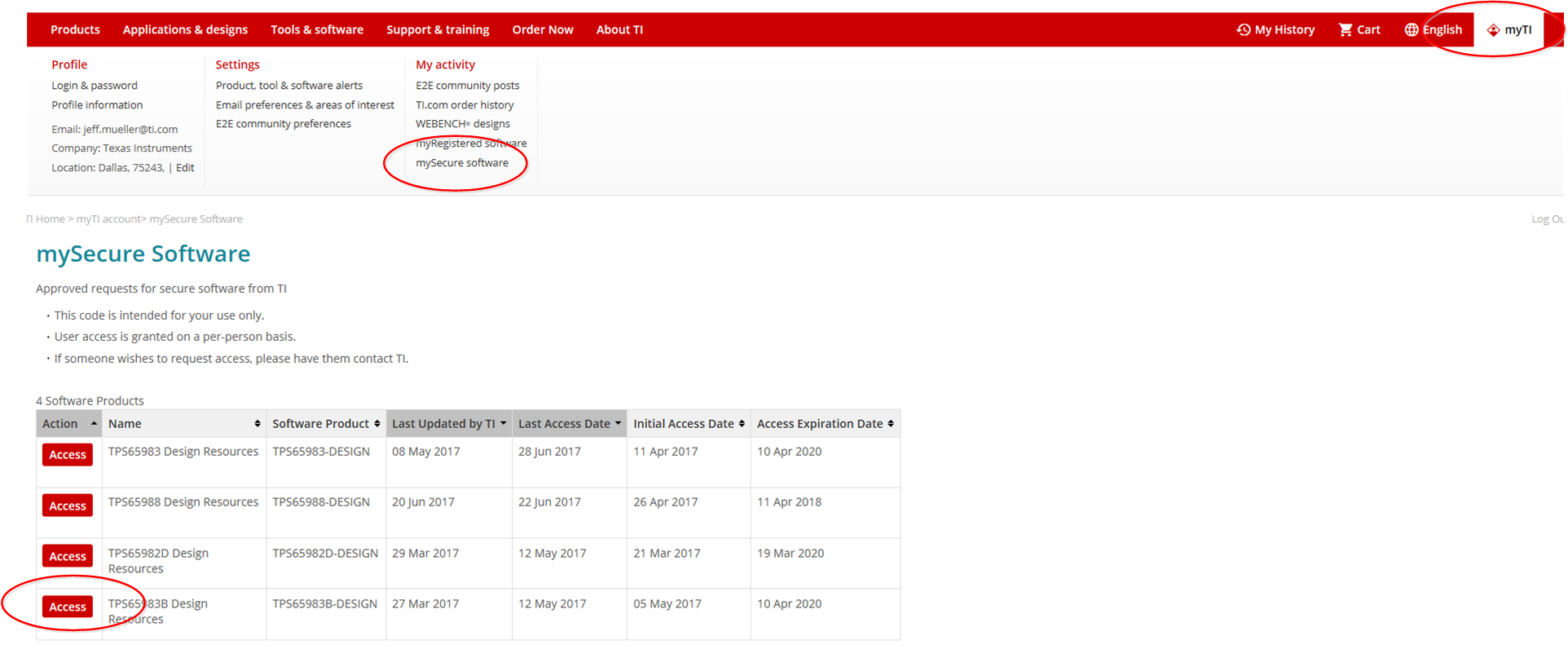Click the 11 Apr 2018 expiration date
Image resolution: width=1568 pixels, height=658 pixels.
coord(789,502)
